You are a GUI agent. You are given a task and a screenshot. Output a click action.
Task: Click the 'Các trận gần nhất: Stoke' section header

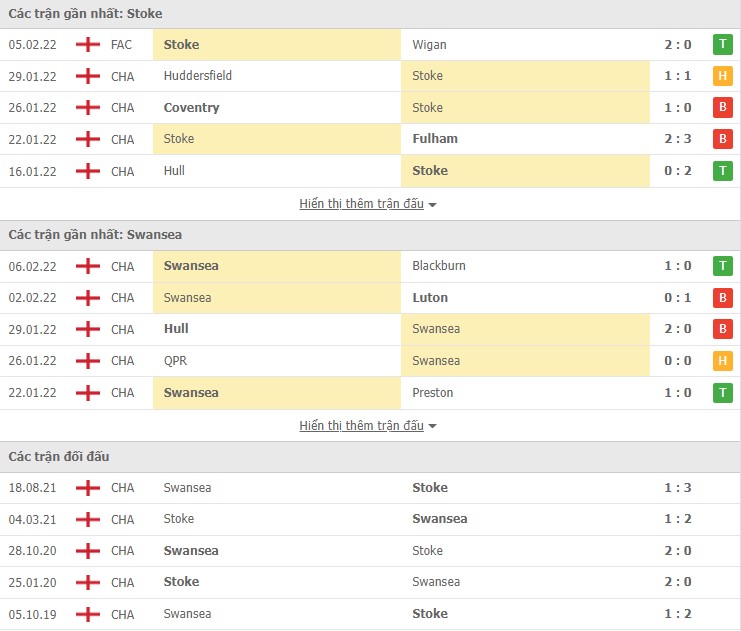[x=86, y=14]
